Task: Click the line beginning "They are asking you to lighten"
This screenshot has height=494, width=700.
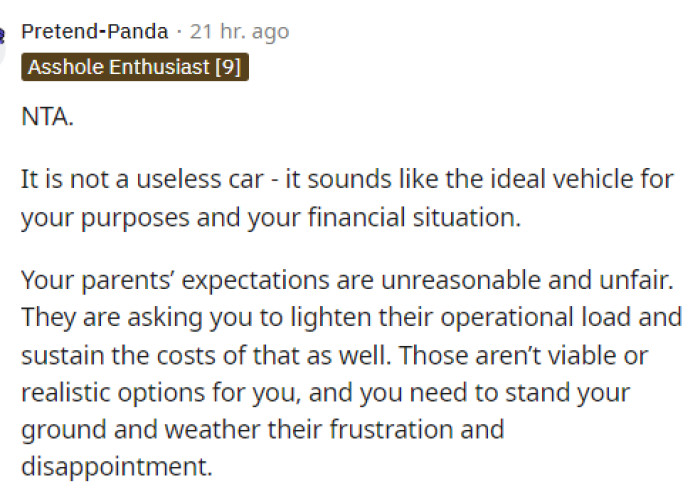Action: [x=351, y=318]
